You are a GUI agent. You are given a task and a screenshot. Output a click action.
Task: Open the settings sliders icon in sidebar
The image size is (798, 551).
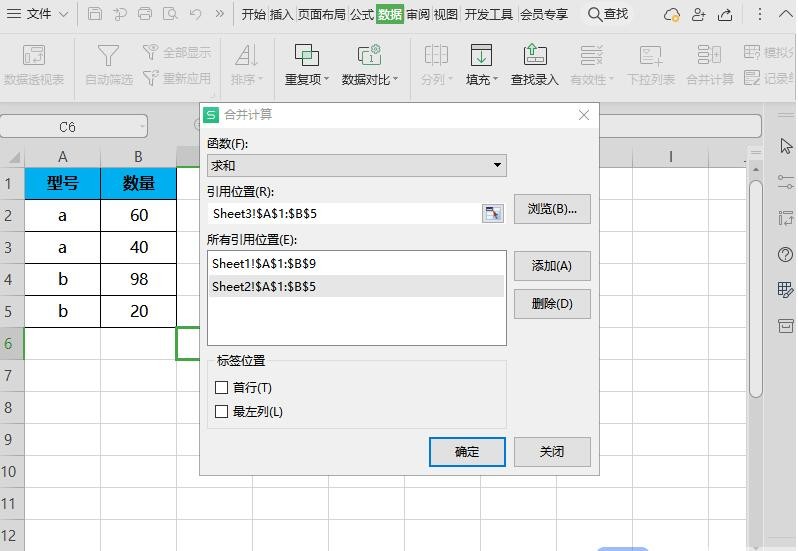coord(785,183)
